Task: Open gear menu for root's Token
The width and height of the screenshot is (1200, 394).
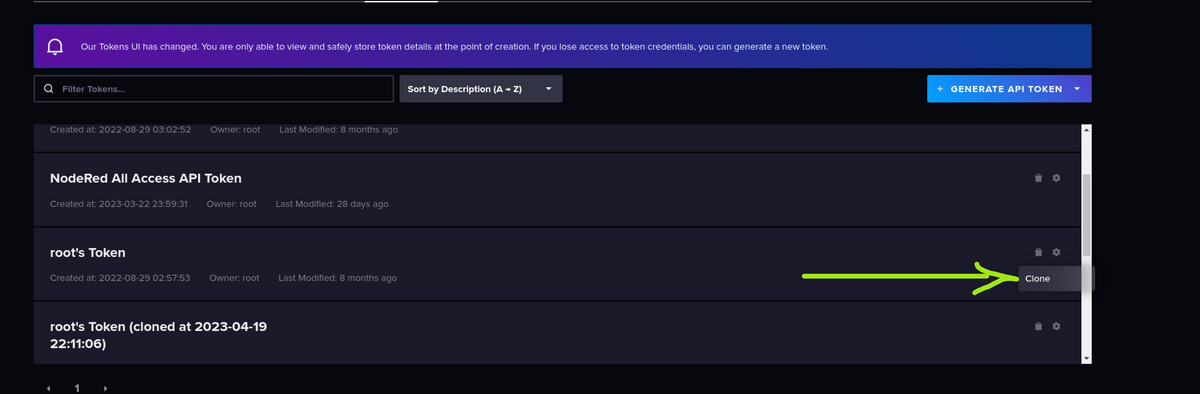Action: pos(1057,252)
